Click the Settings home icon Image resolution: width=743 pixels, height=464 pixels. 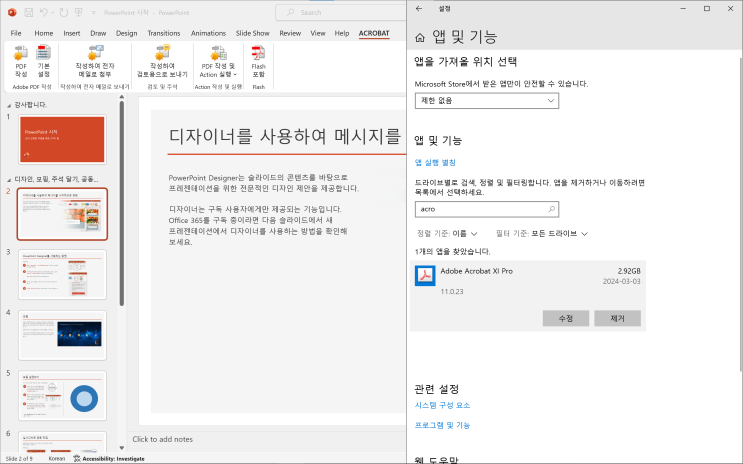[x=420, y=37]
